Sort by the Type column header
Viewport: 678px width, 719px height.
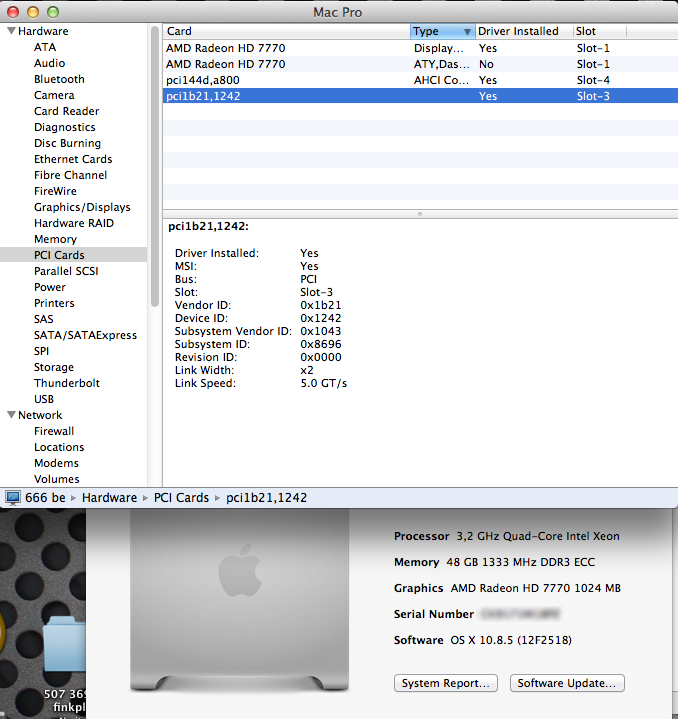click(x=442, y=31)
